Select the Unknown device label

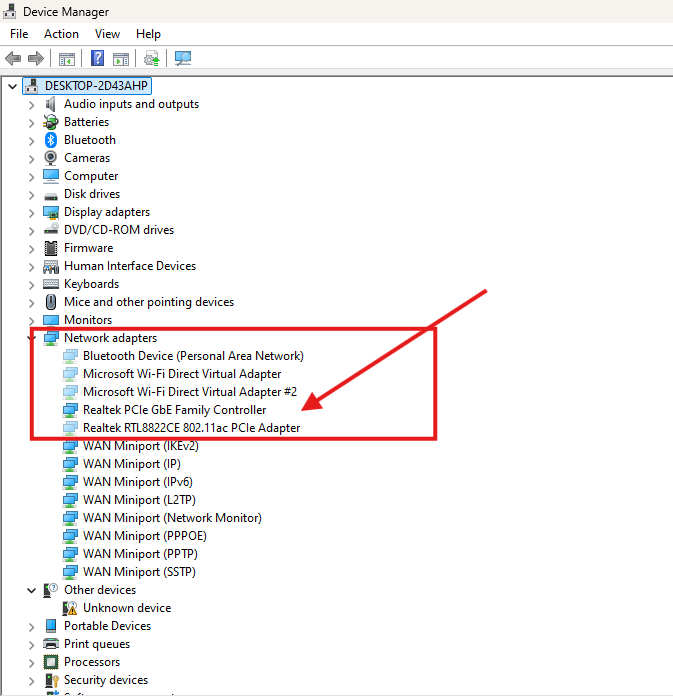(x=127, y=608)
